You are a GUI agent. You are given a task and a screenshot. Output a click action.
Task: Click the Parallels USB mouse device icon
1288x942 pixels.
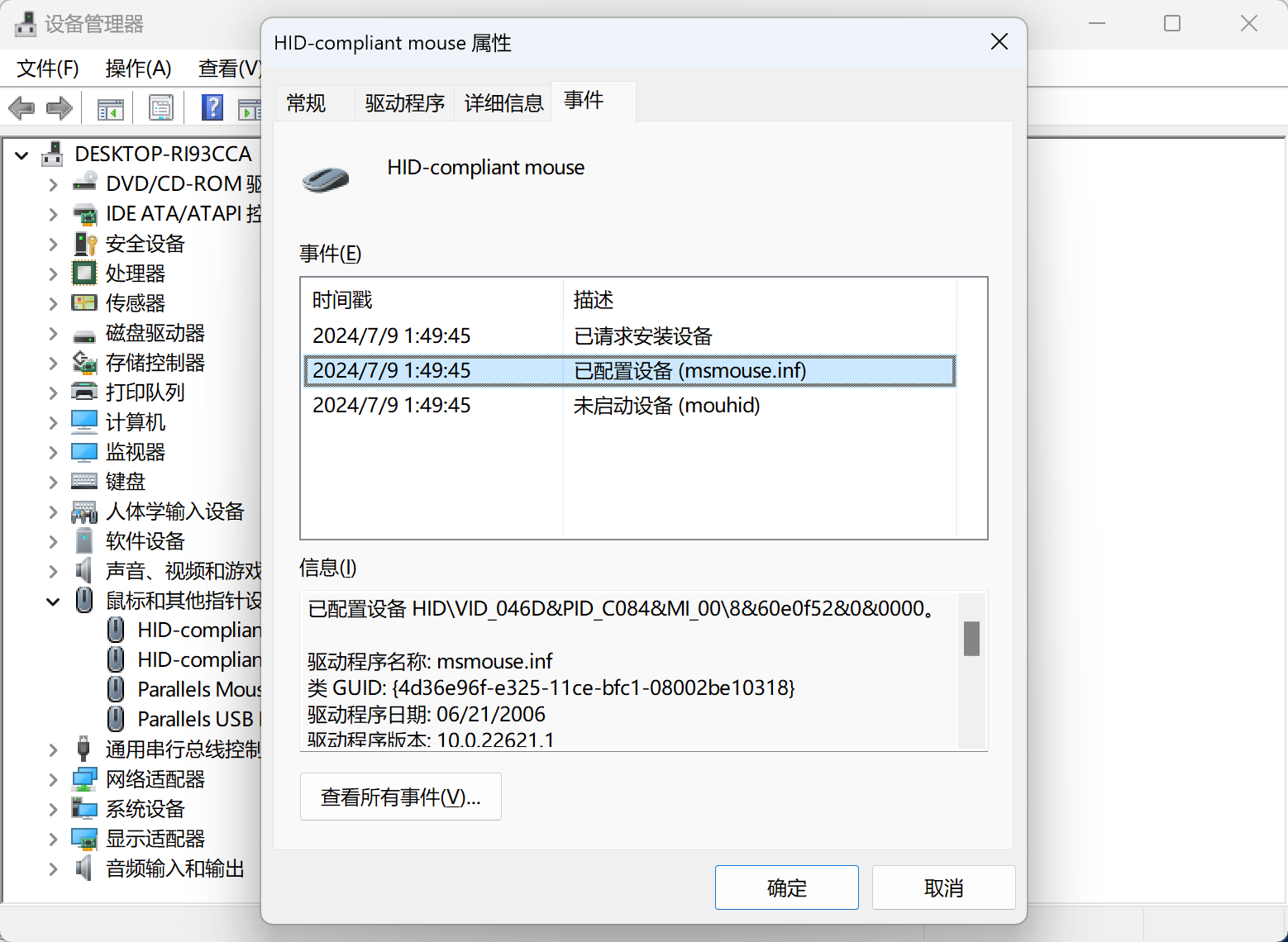click(117, 719)
